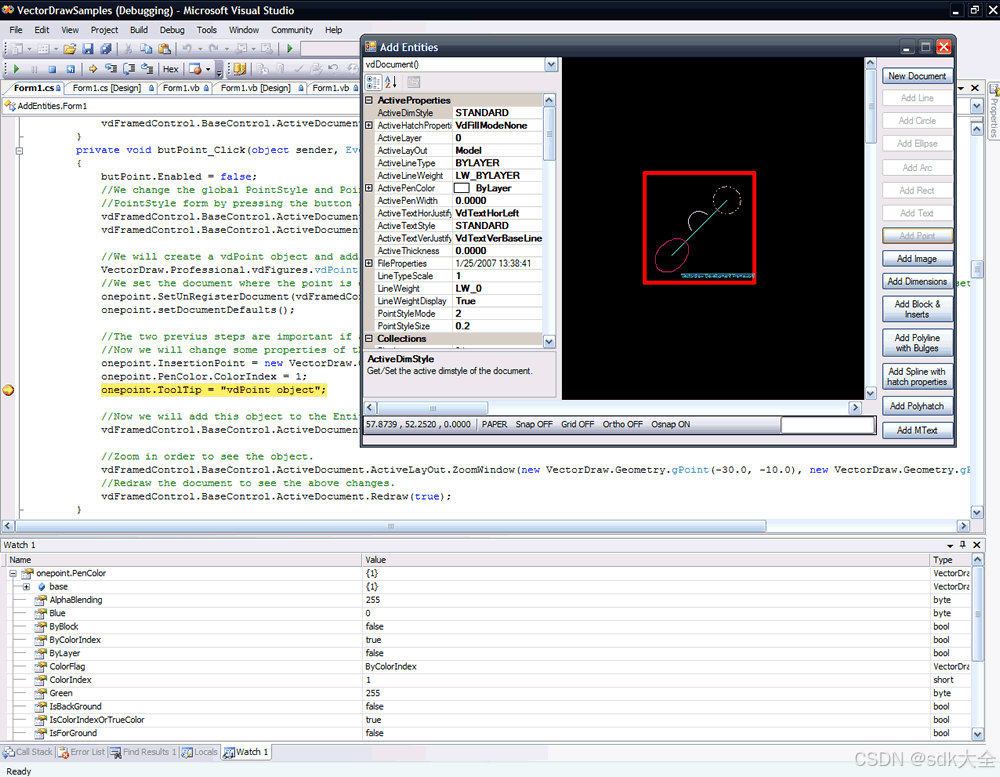Save all using the Save toolbar icon
This screenshot has width=1000, height=777.
tap(104, 48)
